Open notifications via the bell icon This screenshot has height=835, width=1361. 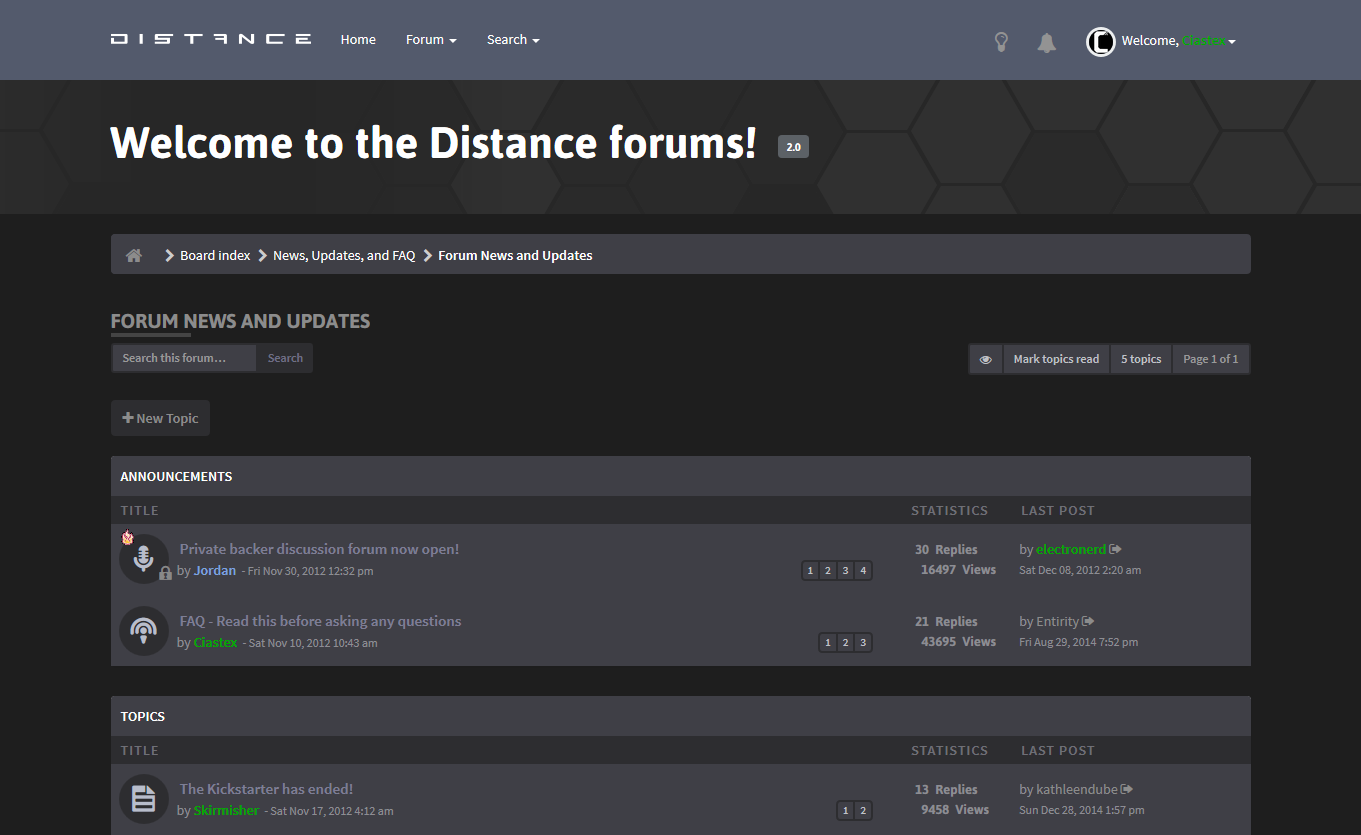1046,42
